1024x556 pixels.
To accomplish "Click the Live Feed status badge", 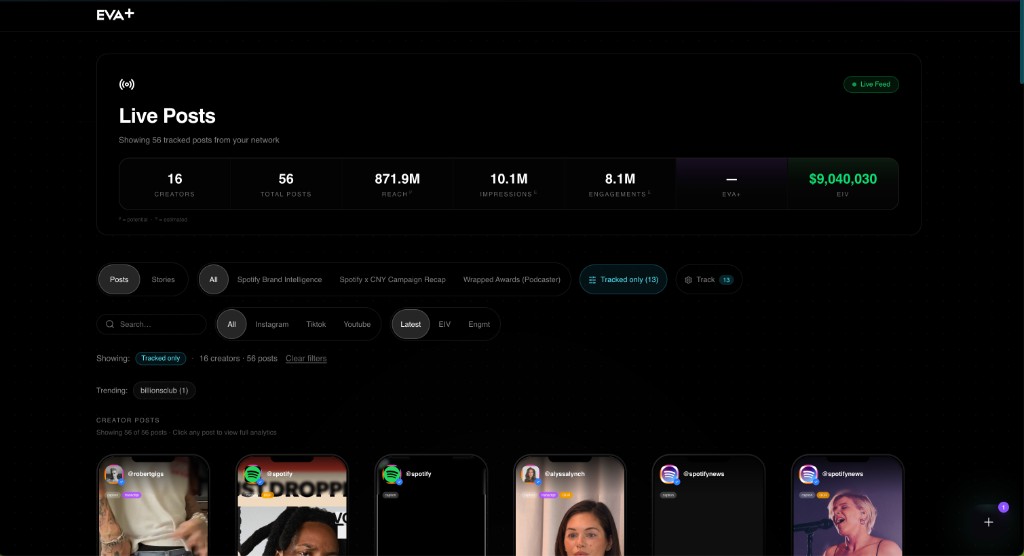I will point(871,84).
